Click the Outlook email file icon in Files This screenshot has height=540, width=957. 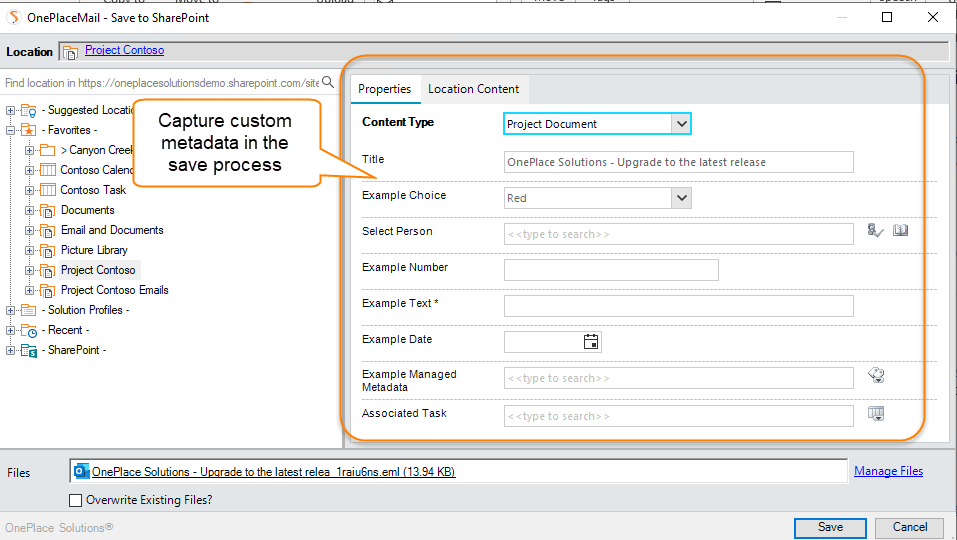[81, 471]
